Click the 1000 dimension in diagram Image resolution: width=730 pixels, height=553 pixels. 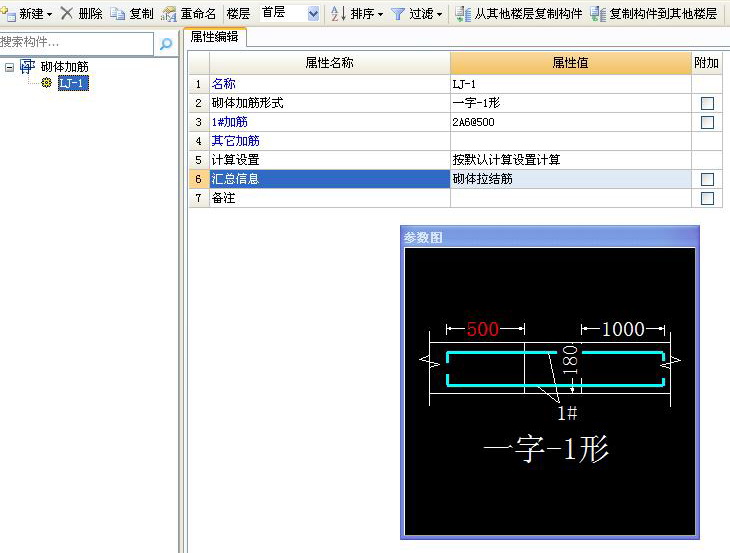click(623, 329)
